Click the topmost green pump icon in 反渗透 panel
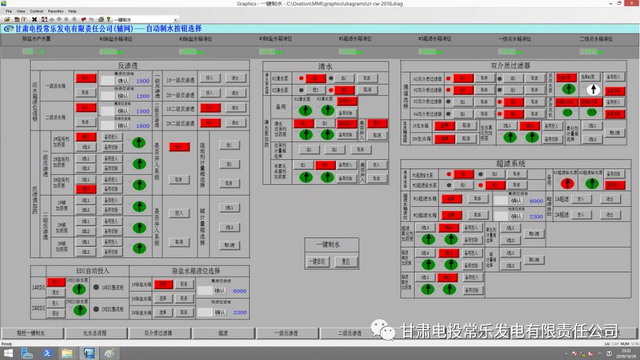640x360 pixels. point(139,142)
